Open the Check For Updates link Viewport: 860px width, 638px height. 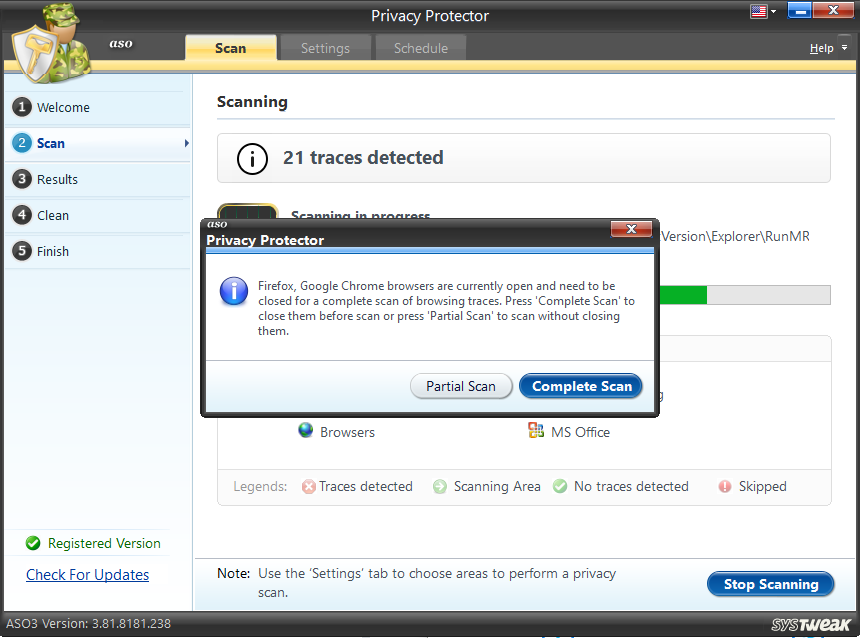(x=87, y=574)
